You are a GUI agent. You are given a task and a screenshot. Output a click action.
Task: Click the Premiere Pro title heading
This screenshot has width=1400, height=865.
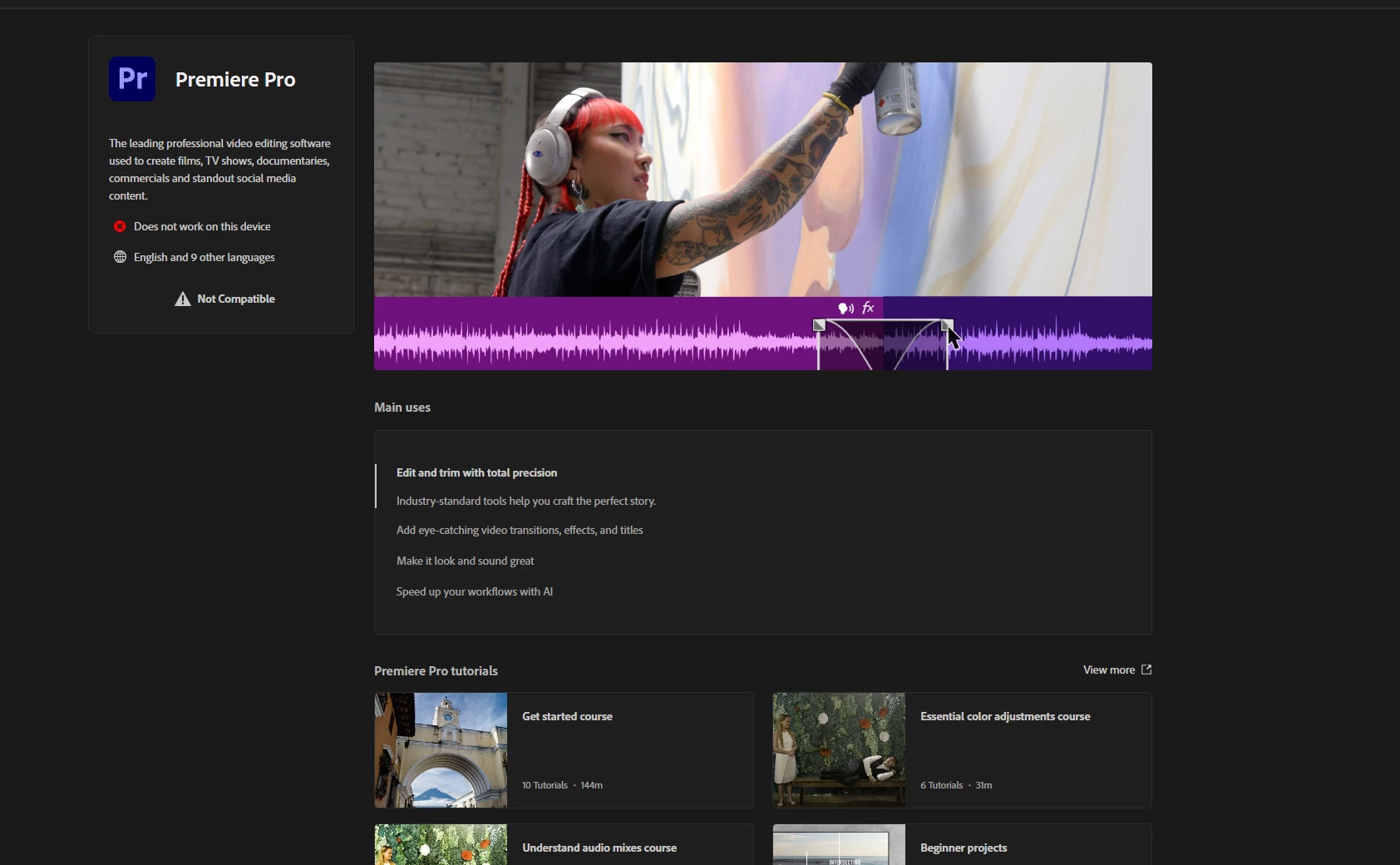pyautogui.click(x=235, y=80)
